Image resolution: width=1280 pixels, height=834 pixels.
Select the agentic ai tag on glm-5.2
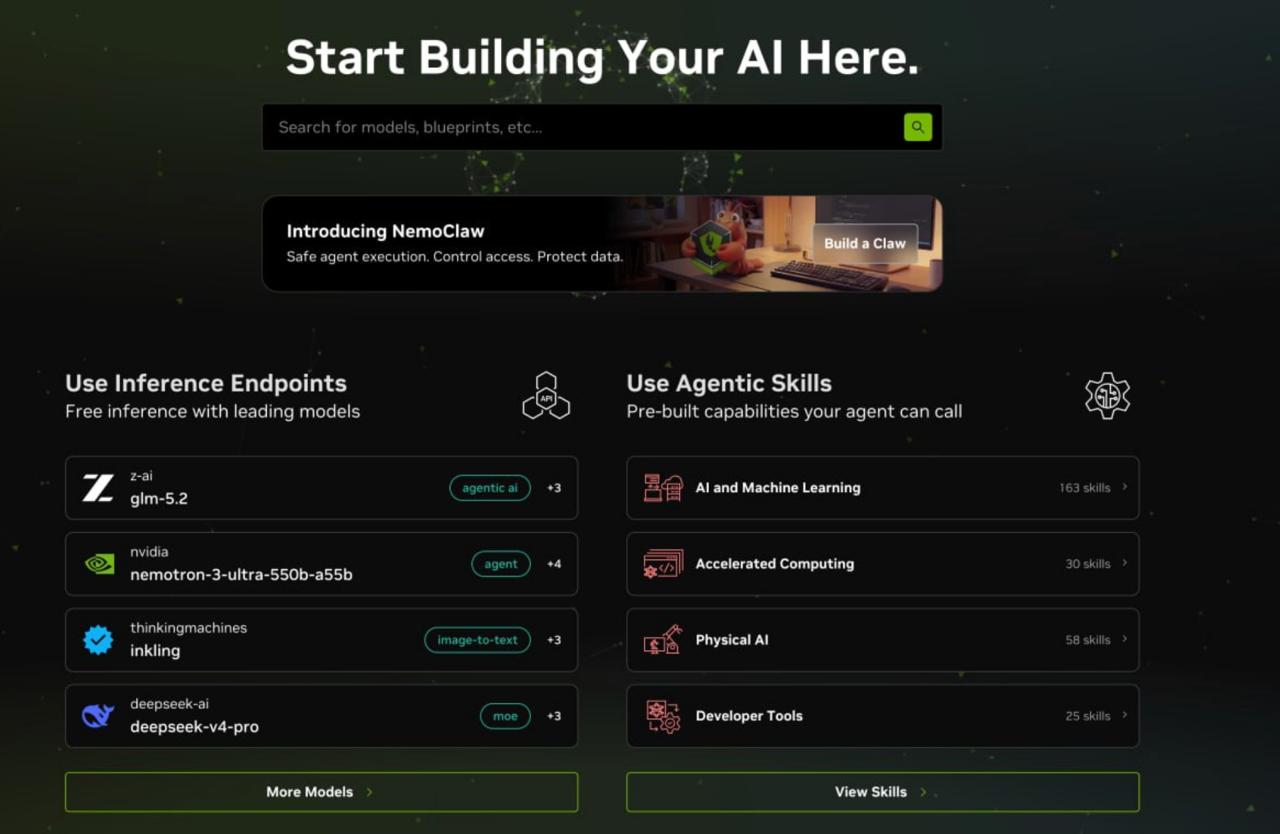[490, 488]
